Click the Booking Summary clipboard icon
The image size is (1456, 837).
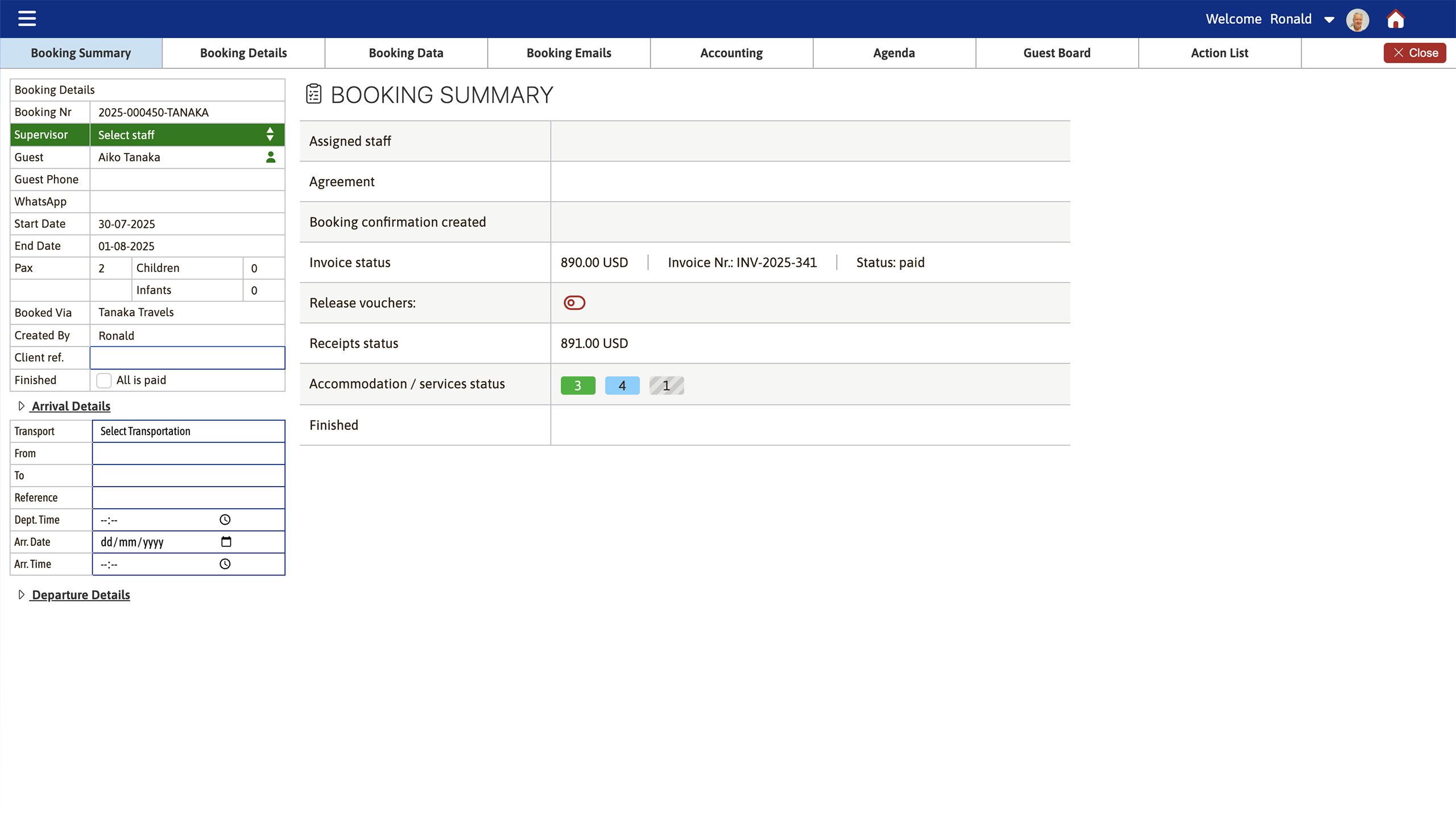pos(313,94)
